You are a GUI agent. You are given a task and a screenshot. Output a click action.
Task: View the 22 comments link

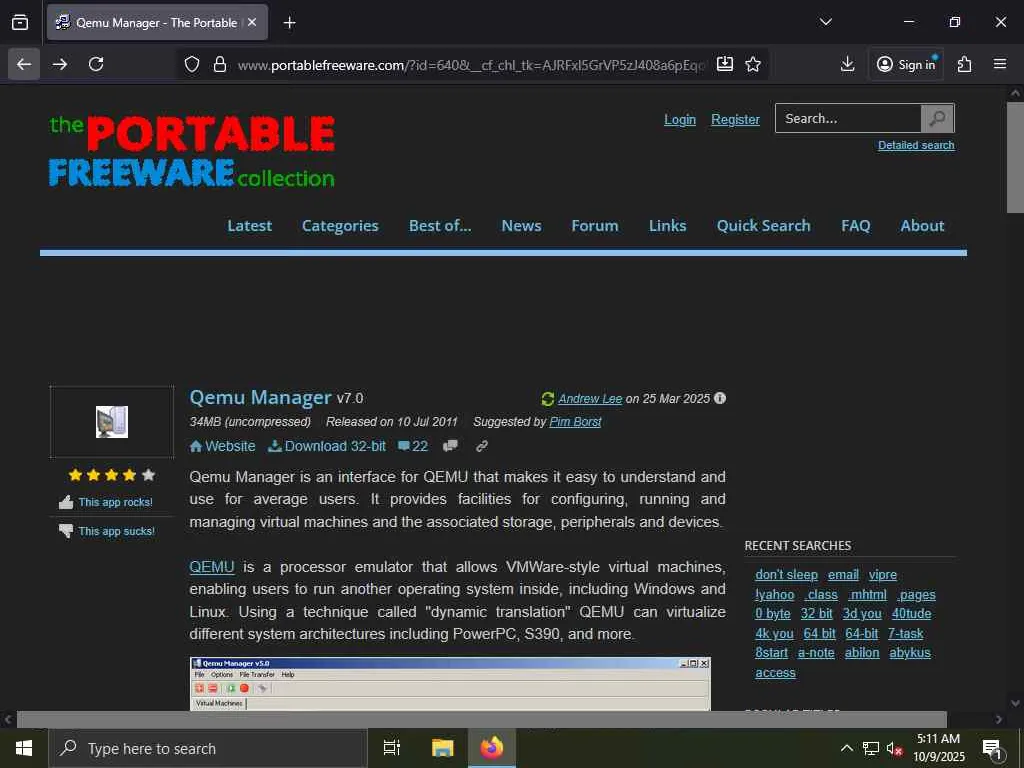[413, 446]
